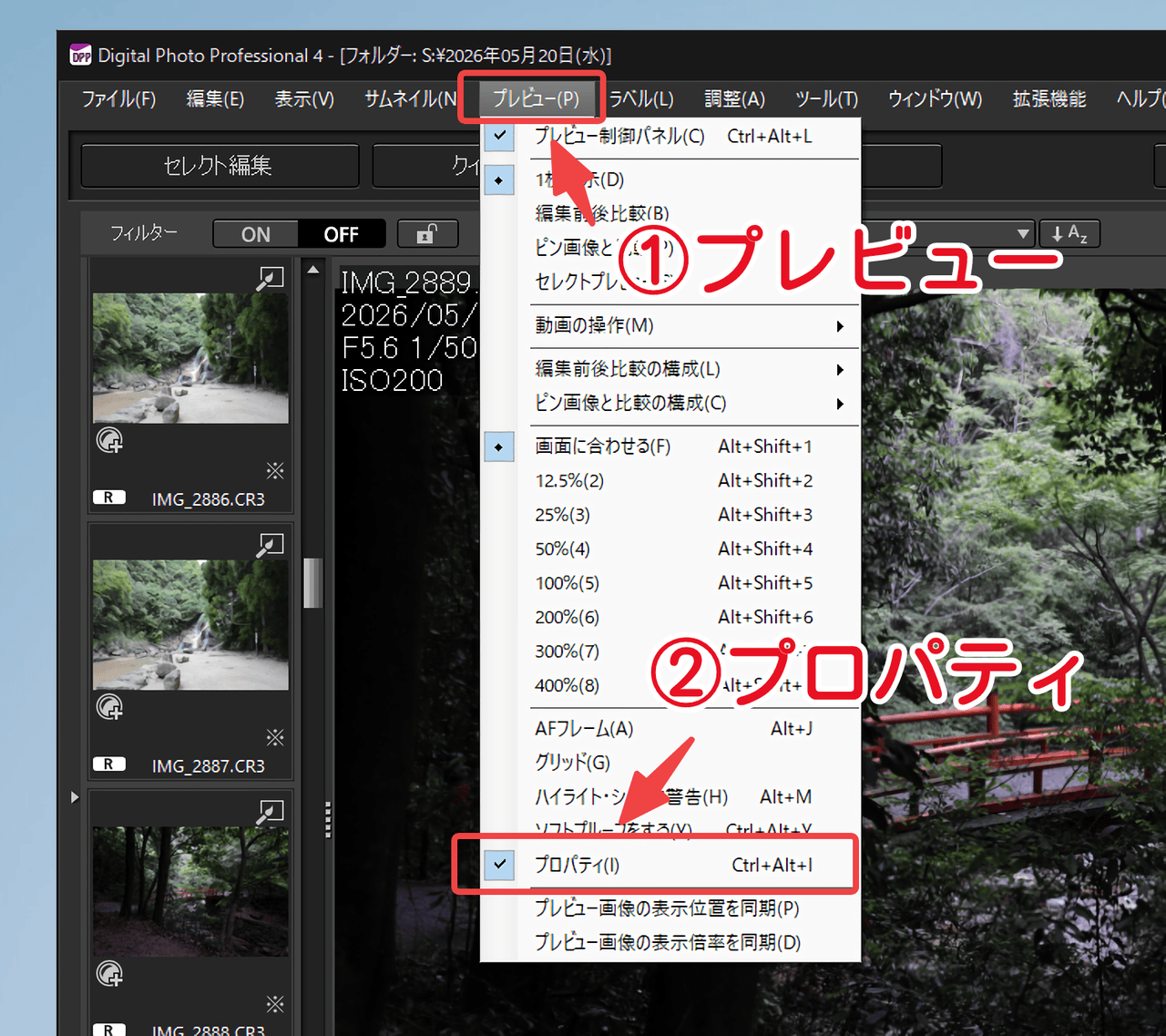Click file name IMG_2886.CR3

(x=209, y=499)
